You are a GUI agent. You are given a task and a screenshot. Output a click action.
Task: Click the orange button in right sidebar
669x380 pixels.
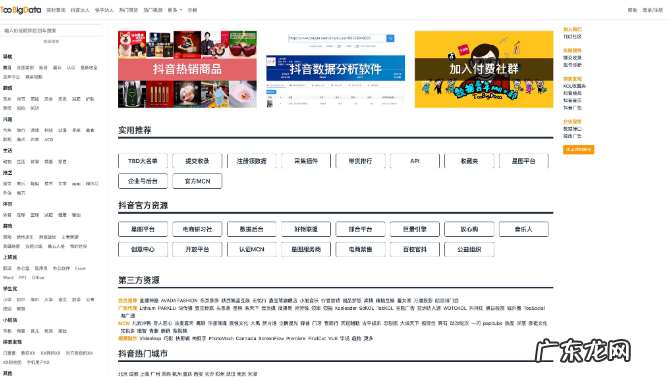(x=579, y=150)
